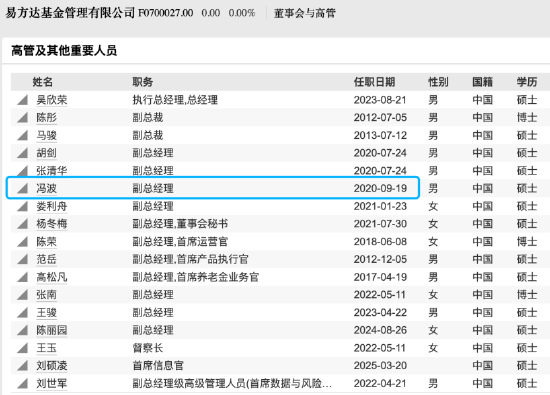The width and height of the screenshot is (550, 395).
Task: Click 高管及其他重要人员 section title
Action: (x=64, y=51)
